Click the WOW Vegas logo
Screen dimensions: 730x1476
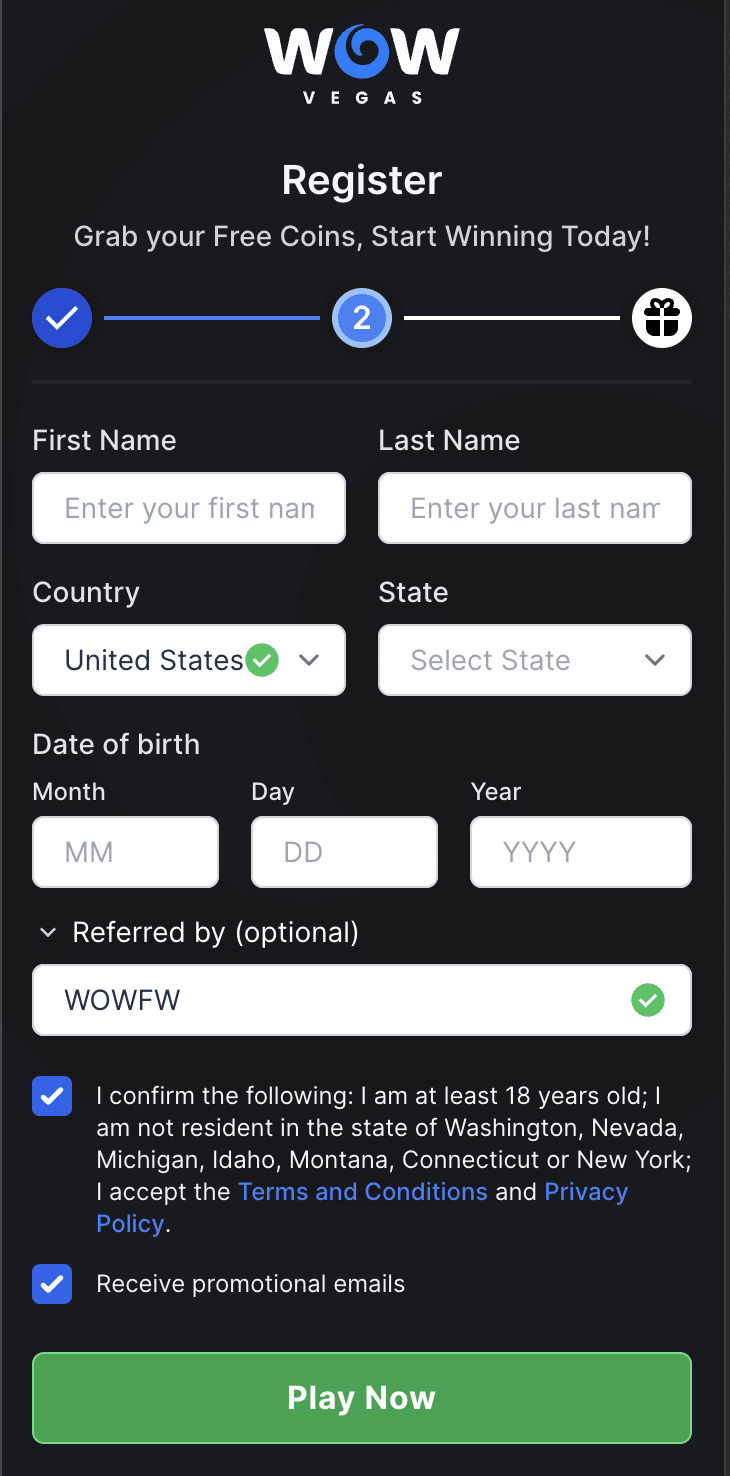[x=361, y=63]
